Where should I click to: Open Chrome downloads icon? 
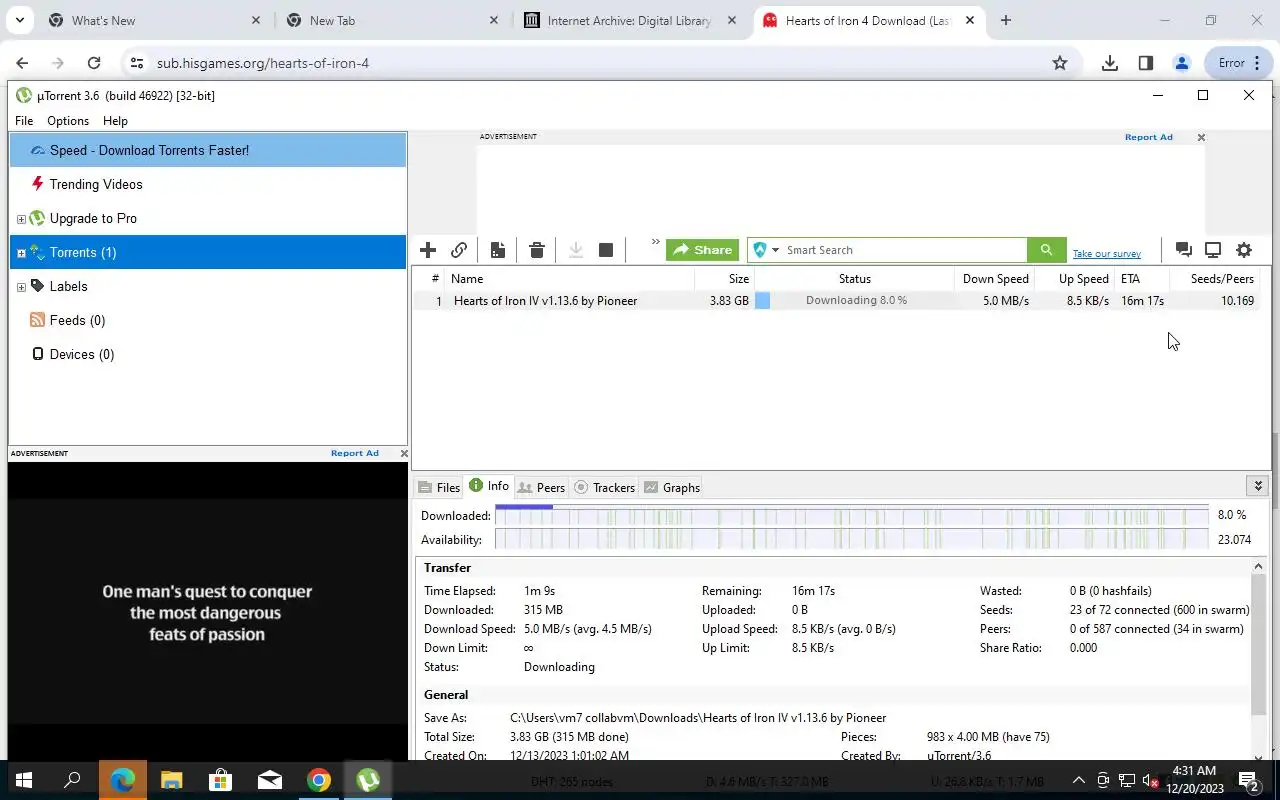tap(1109, 63)
